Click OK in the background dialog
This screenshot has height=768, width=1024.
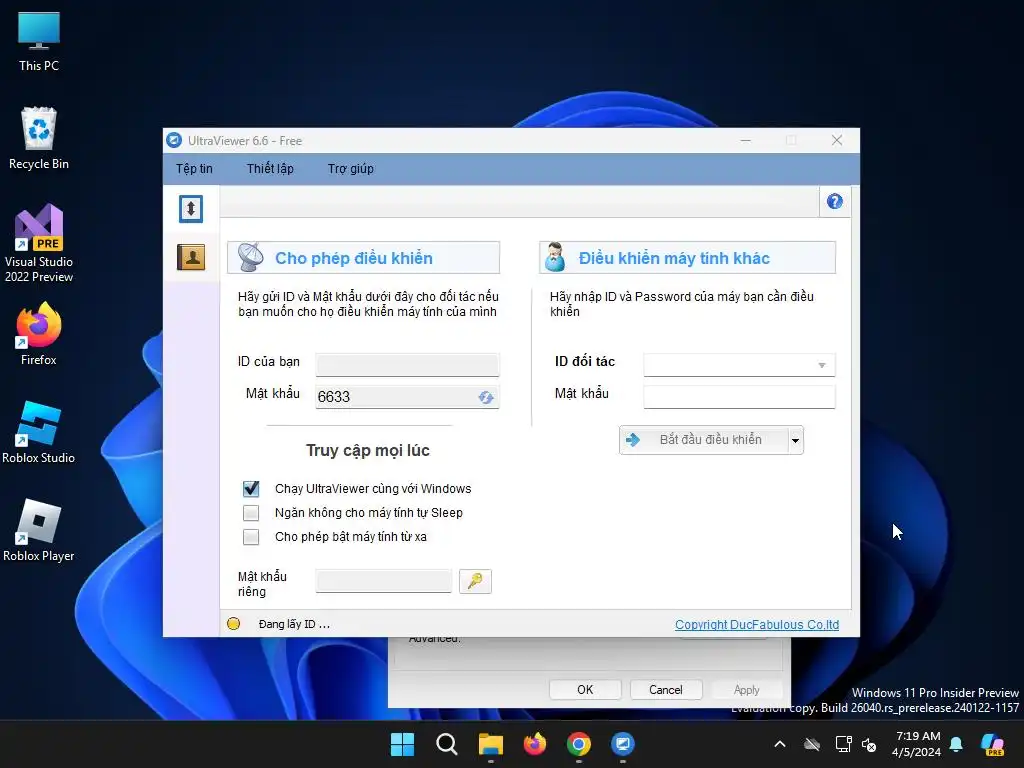(x=585, y=690)
